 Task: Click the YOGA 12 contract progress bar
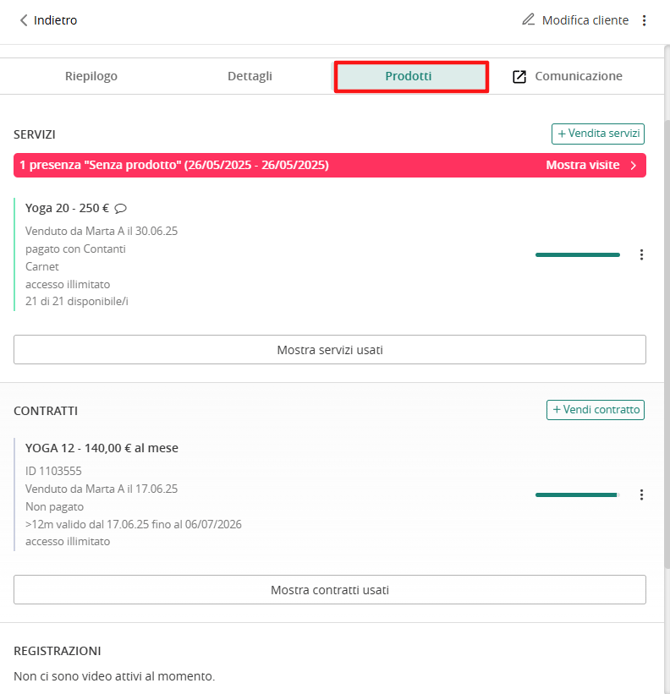[578, 495]
